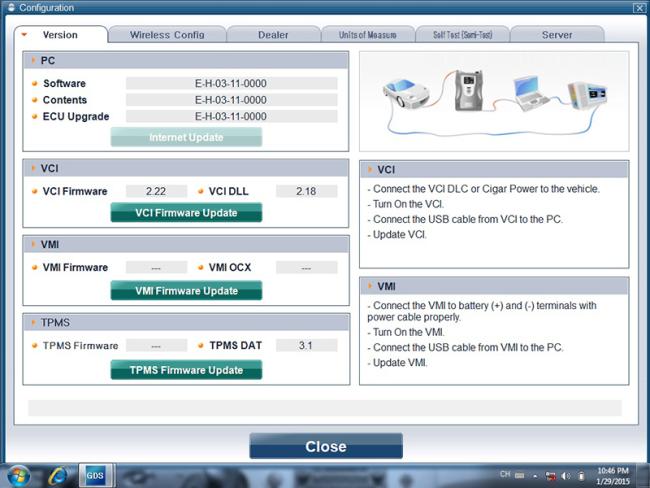Switch to the Wireless Config tab
Viewport: 650px width, 488px height.
(167, 35)
